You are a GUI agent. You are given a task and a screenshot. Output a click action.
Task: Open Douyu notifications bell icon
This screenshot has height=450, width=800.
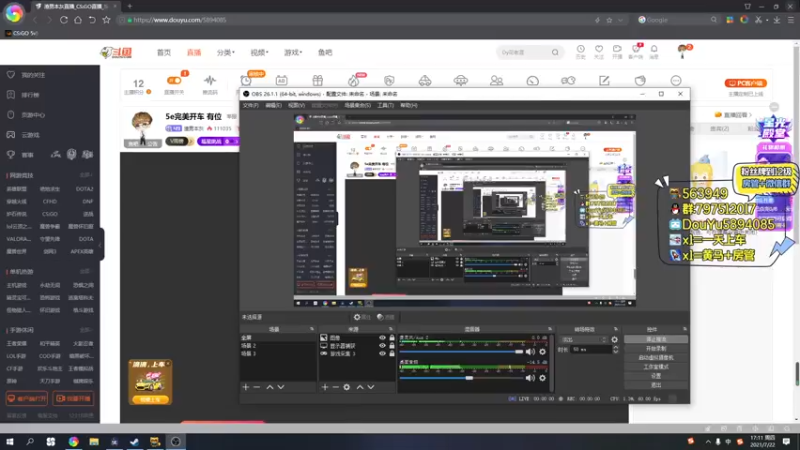(654, 49)
